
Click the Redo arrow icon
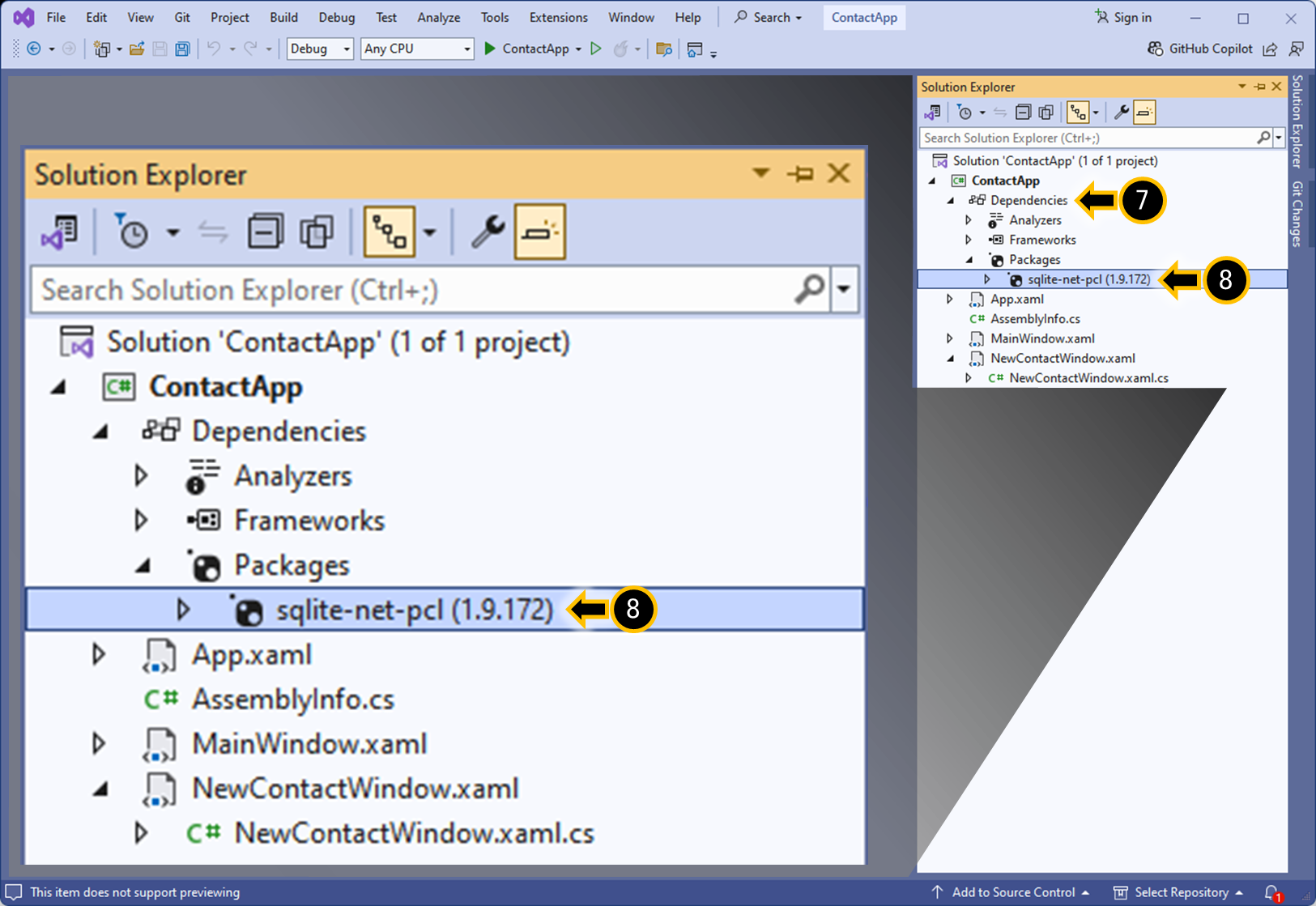click(x=251, y=49)
